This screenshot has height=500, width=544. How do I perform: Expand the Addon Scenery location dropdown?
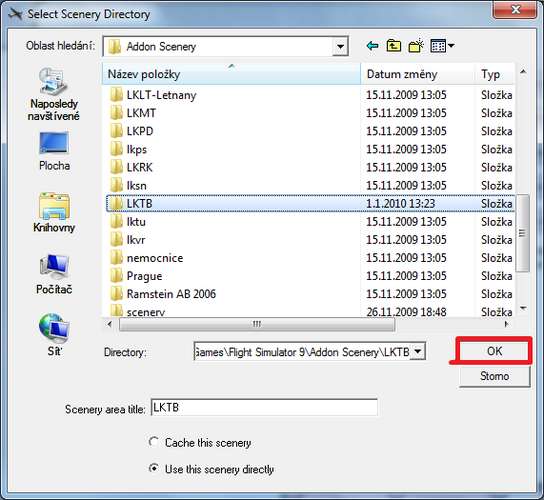tap(340, 46)
